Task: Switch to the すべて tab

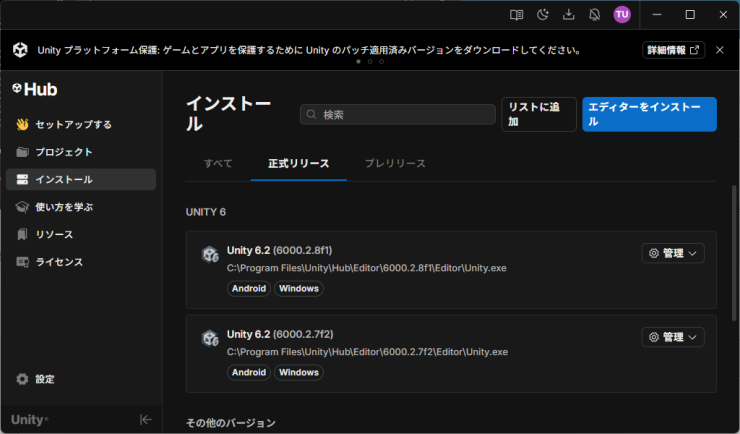Action: [218, 163]
